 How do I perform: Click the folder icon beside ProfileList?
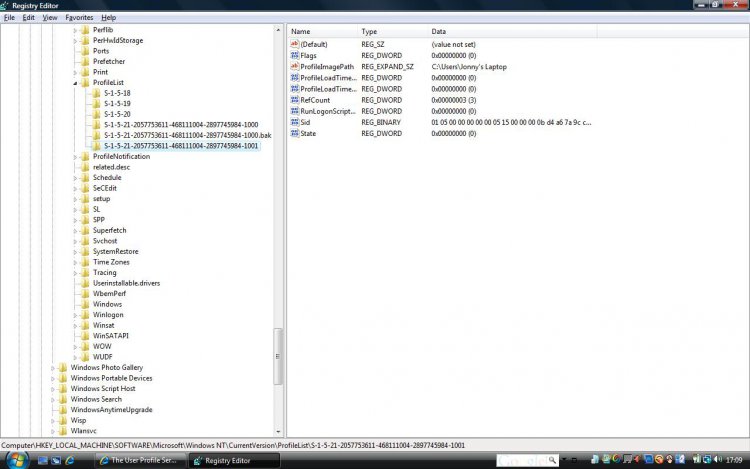click(85, 82)
